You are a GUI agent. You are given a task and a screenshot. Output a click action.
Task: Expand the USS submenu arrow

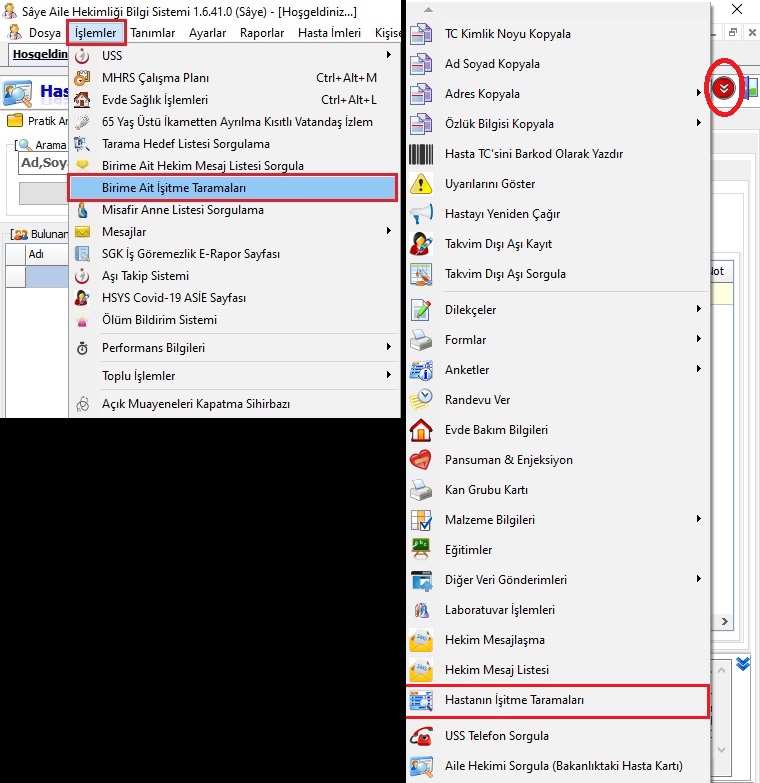point(388,55)
